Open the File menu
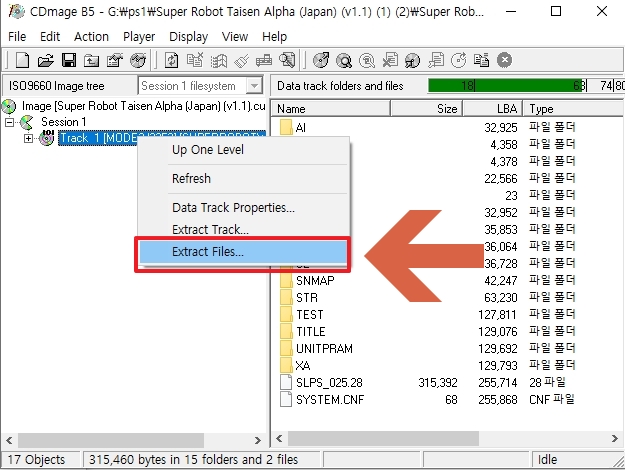Viewport: 625px width, 470px height. [17, 37]
